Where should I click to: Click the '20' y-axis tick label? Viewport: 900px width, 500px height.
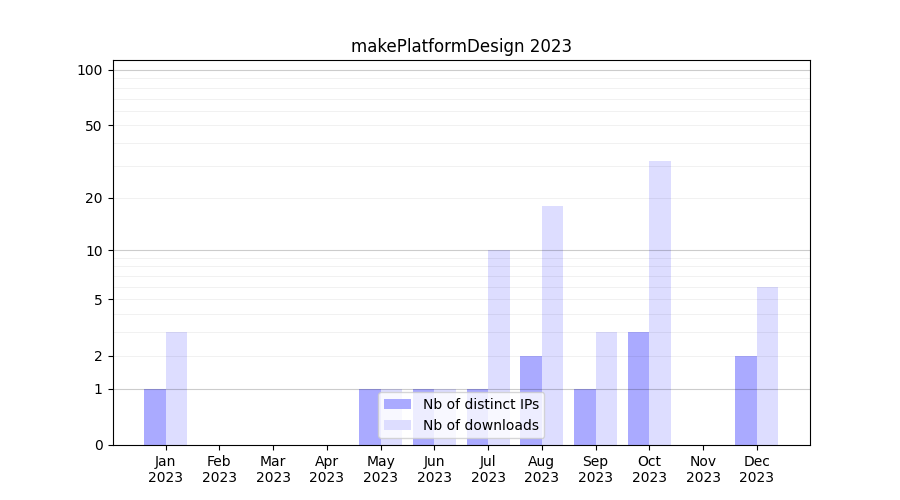(x=94, y=198)
